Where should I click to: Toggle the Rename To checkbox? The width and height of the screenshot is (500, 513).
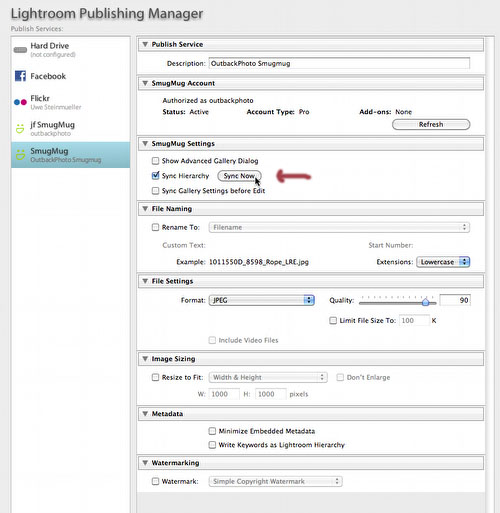tap(155, 227)
